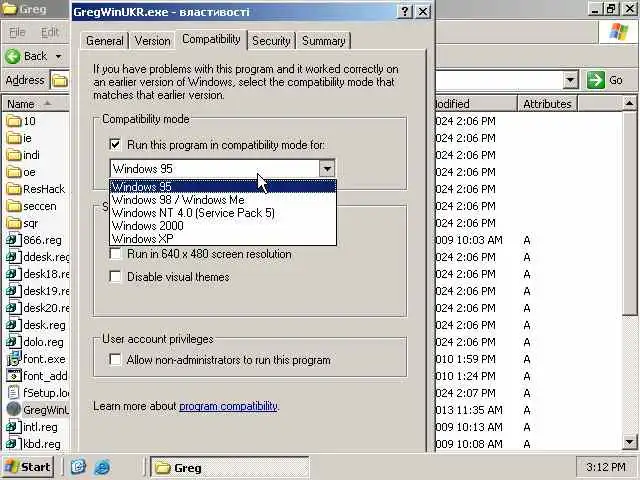Open the Edit menu in Greg window
The width and height of the screenshot is (640, 480).
(x=49, y=32)
